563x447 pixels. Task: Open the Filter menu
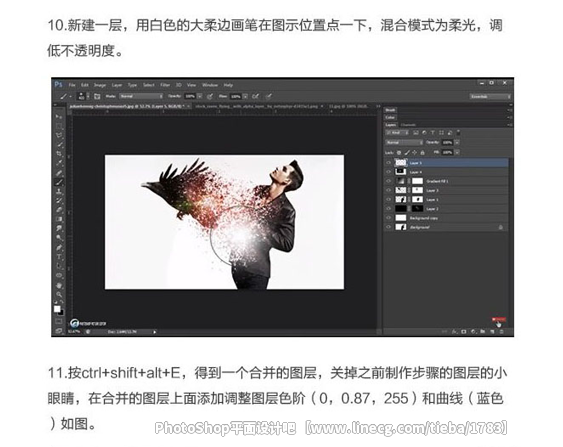pos(165,85)
